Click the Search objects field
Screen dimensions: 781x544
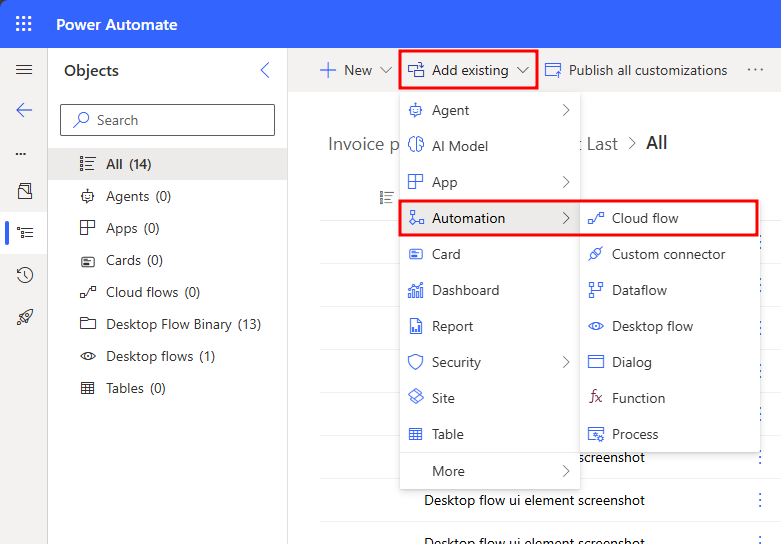pyautogui.click(x=167, y=120)
